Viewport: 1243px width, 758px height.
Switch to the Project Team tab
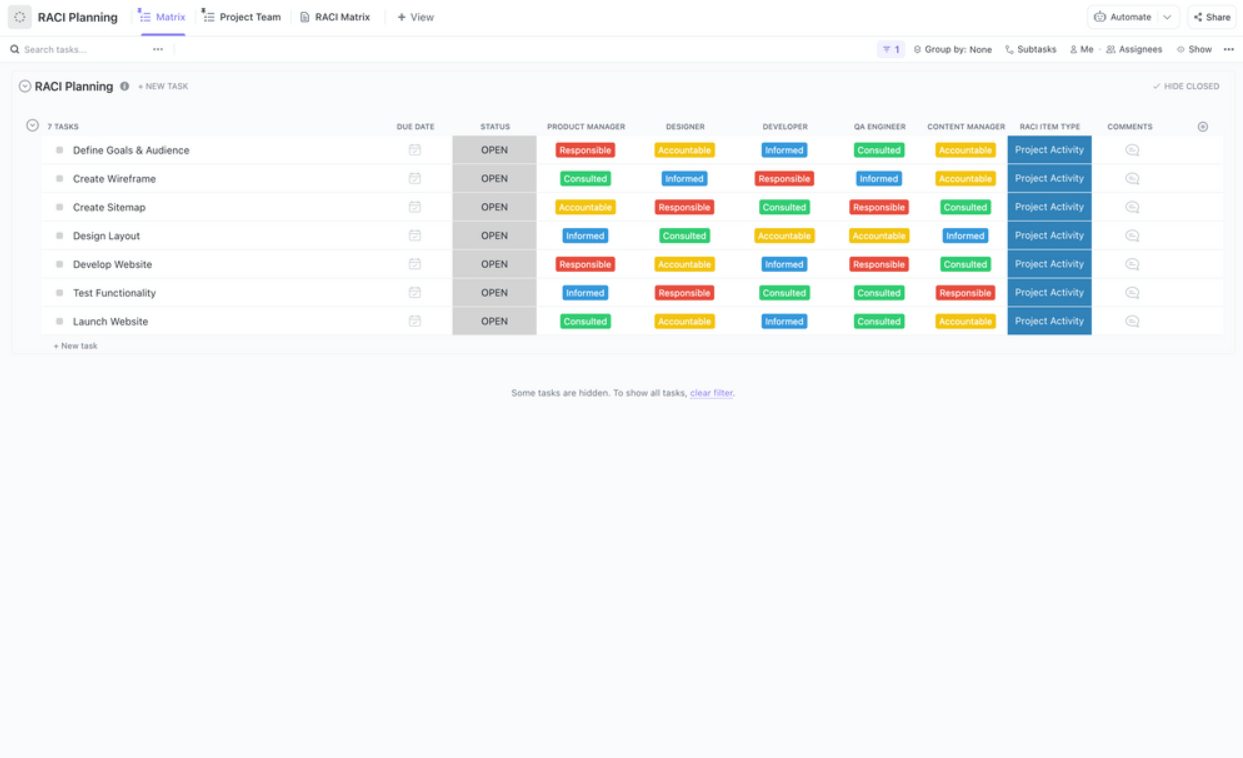click(x=241, y=17)
